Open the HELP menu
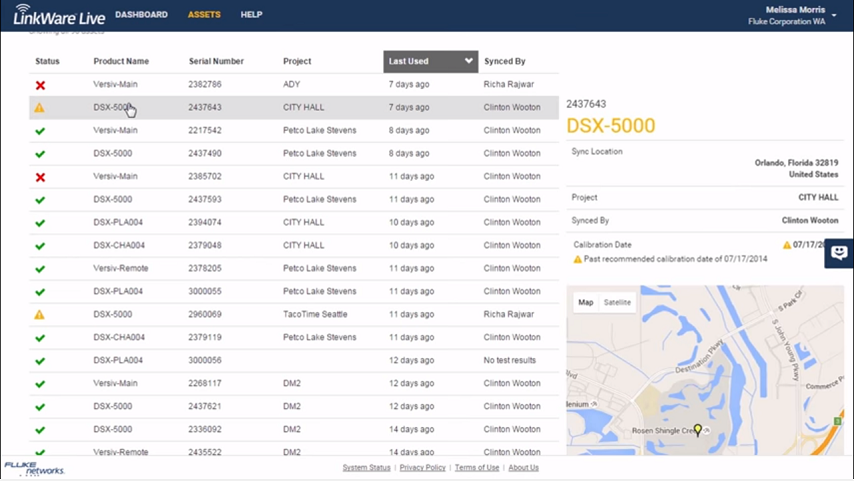 pos(252,15)
